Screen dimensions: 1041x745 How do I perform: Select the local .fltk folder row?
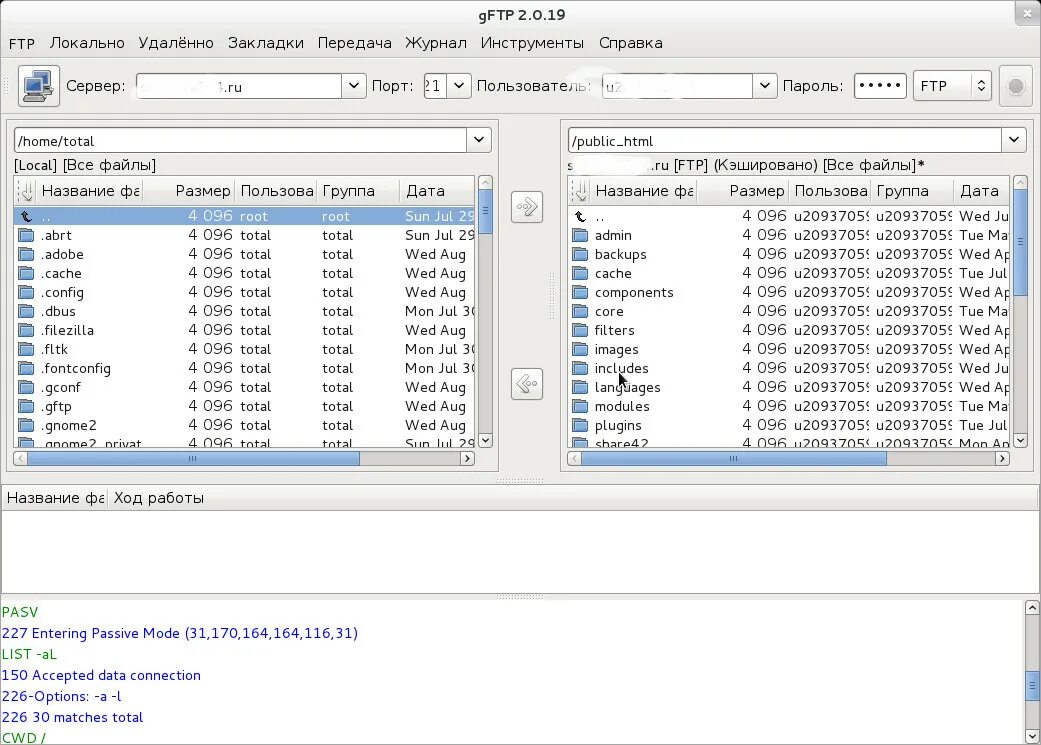244,349
